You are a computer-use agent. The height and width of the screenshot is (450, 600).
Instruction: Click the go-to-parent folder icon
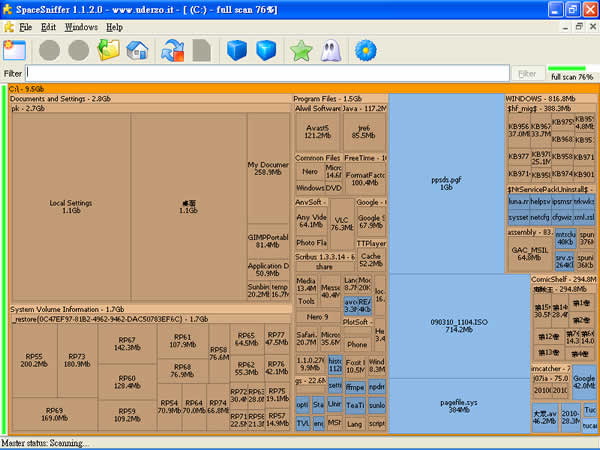pyautogui.click(x=109, y=49)
